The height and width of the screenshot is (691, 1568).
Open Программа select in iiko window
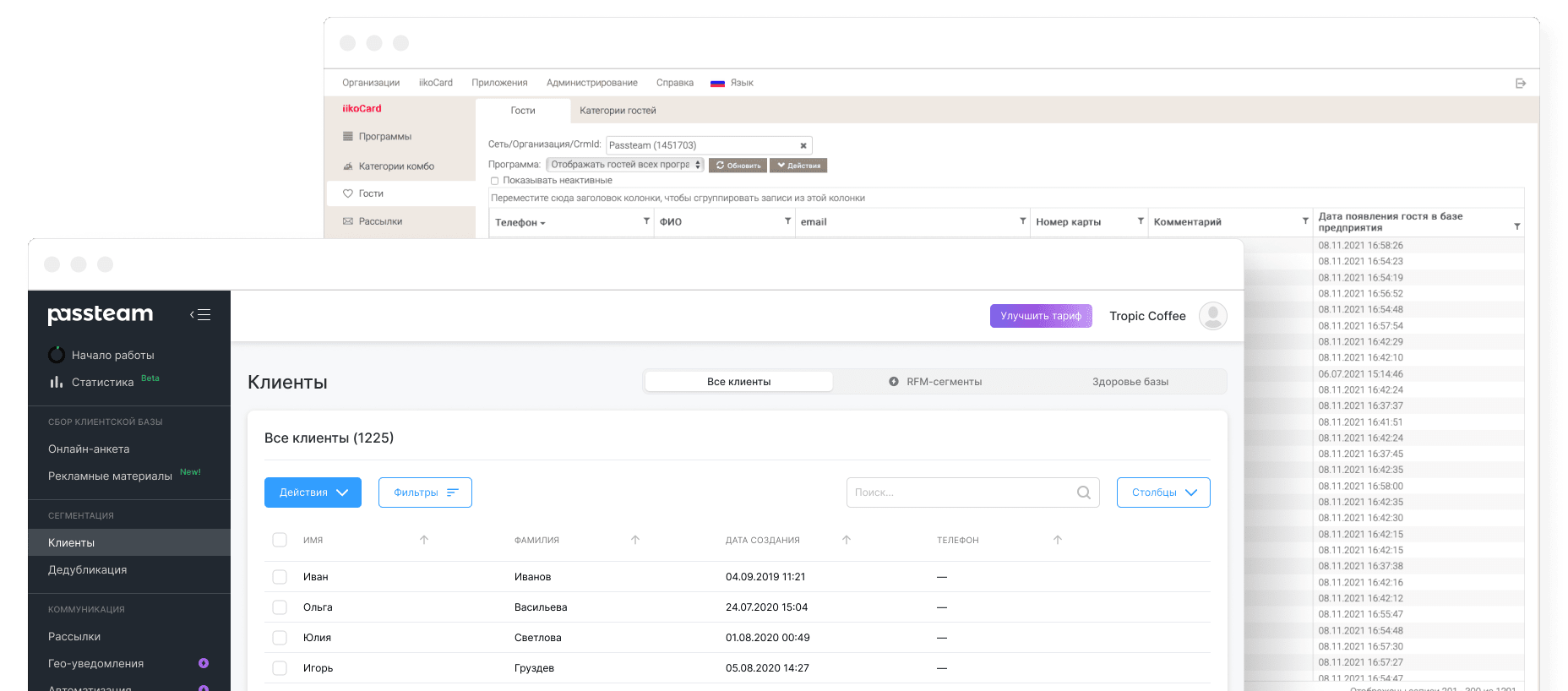pos(625,165)
